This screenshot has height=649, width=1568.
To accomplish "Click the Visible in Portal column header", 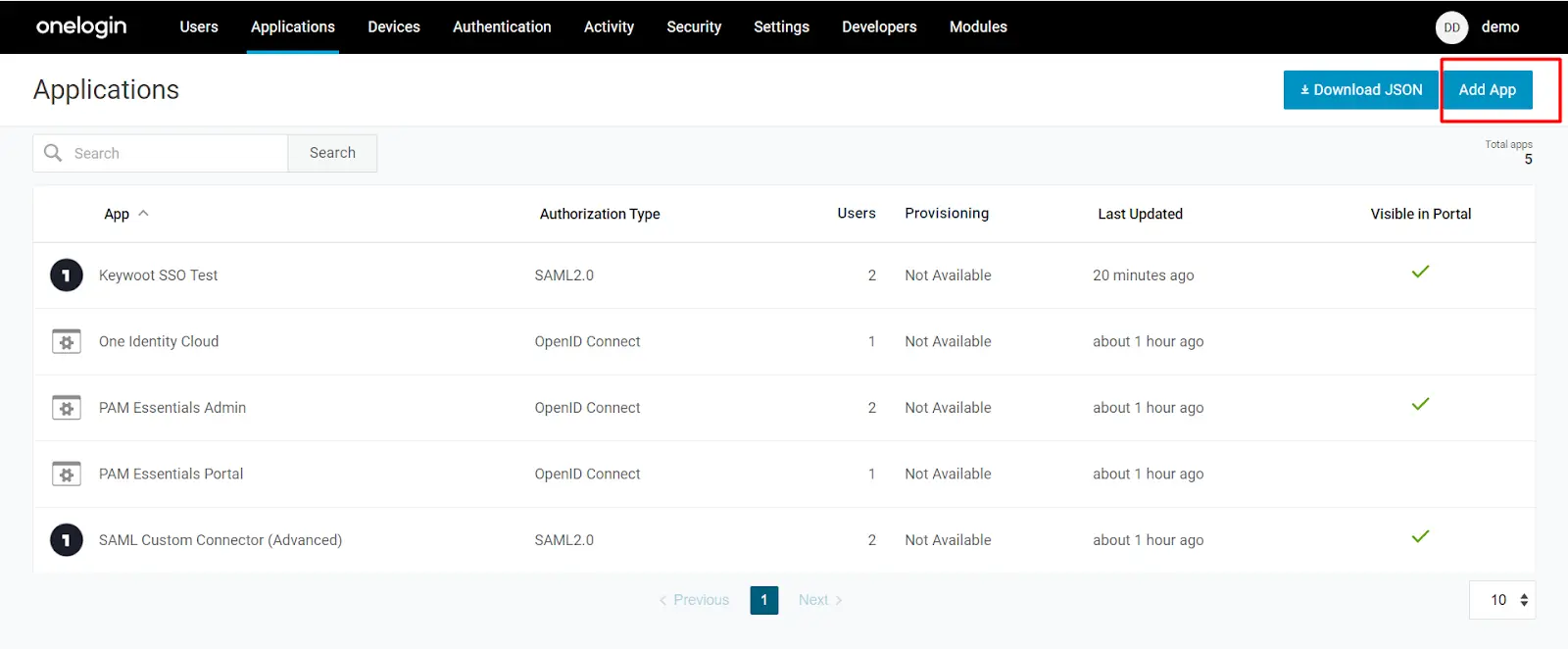I will click(1421, 214).
